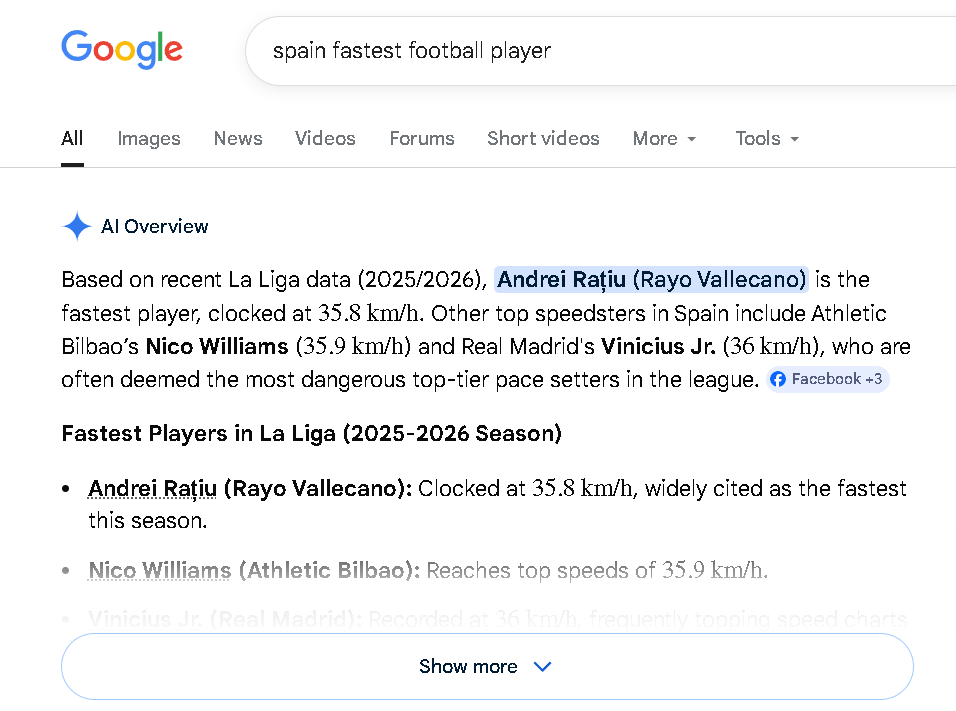Screen dimensions: 956x711
Task: Open the Tools dropdown
Action: coord(767,139)
